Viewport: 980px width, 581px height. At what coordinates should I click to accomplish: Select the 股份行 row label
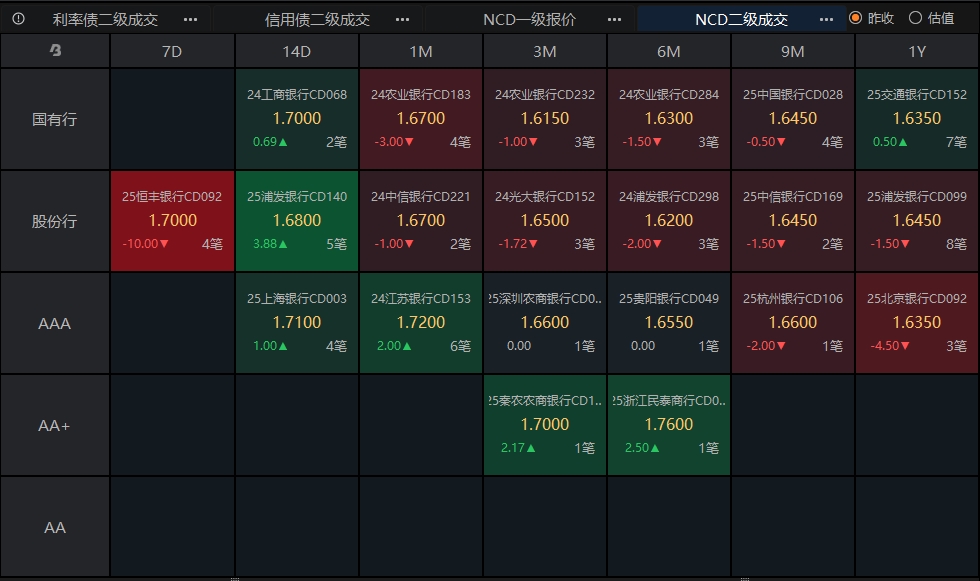pos(55,221)
